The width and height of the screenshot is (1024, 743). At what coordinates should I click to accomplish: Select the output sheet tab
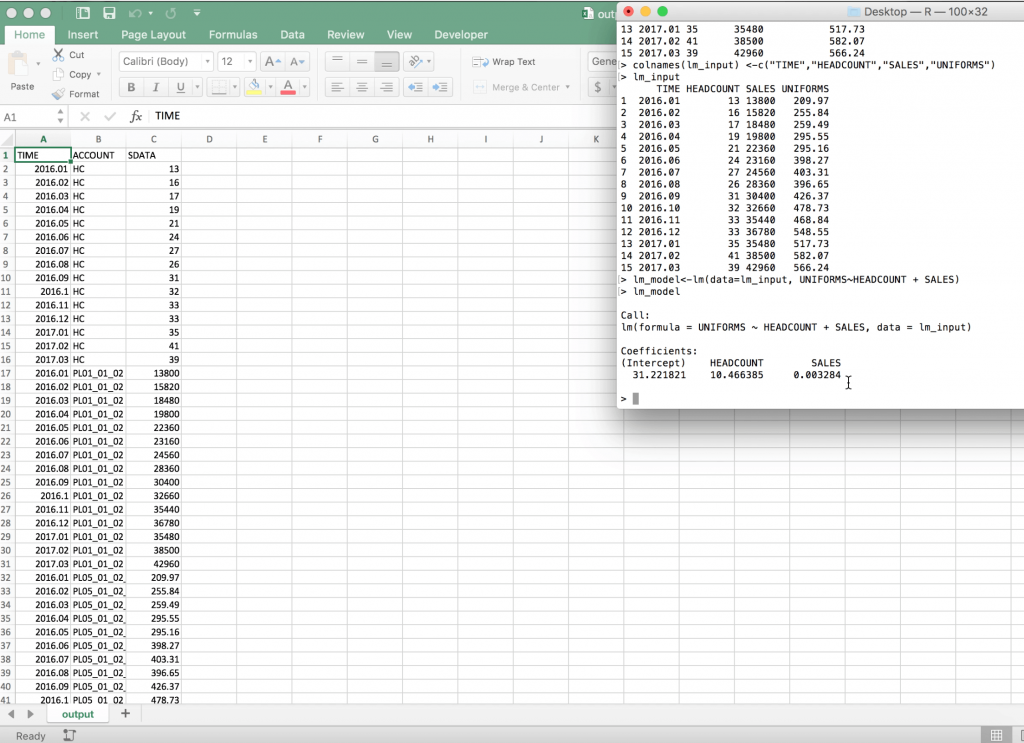(x=78, y=714)
